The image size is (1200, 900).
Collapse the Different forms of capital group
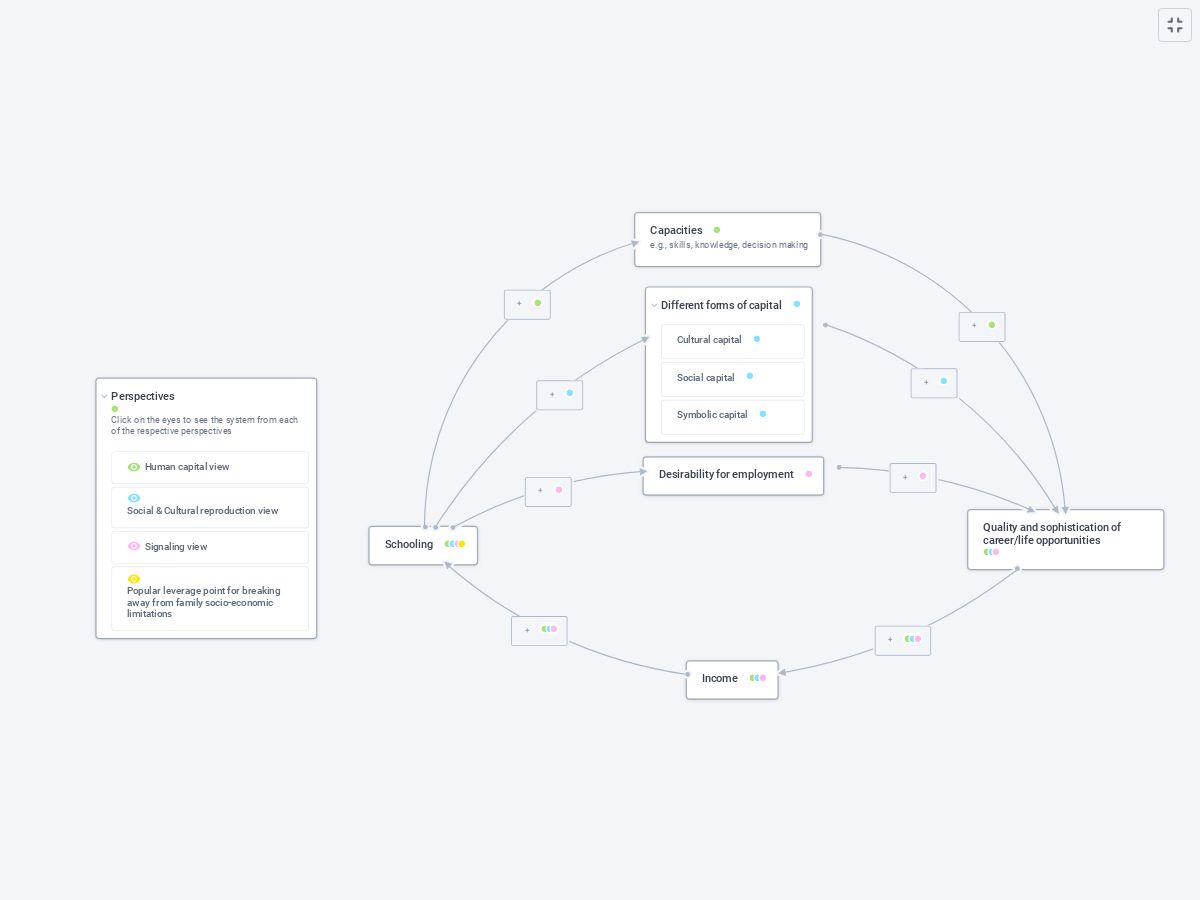tap(654, 306)
